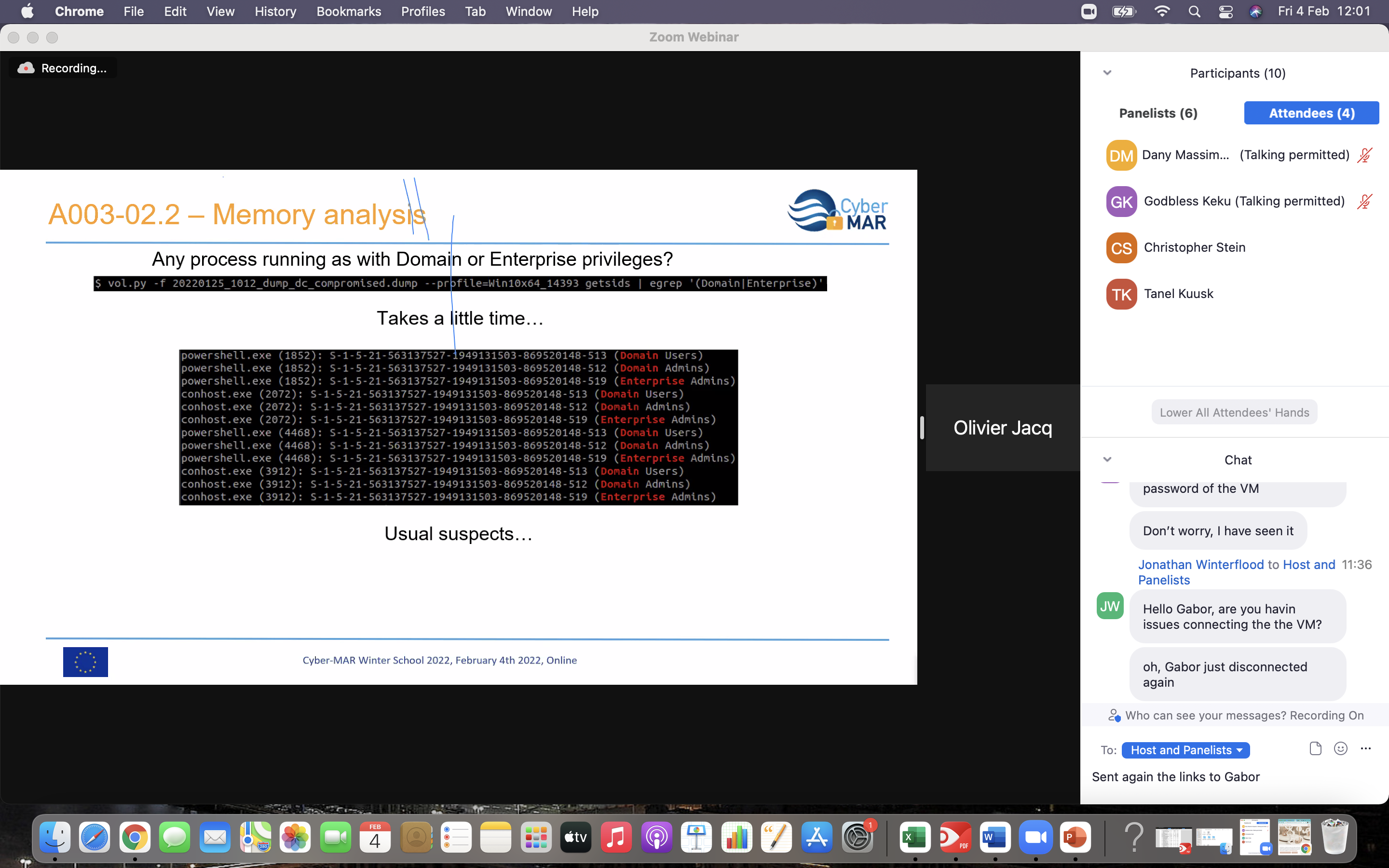The width and height of the screenshot is (1389, 868).
Task: Click the chat message input field
Action: click(1234, 777)
